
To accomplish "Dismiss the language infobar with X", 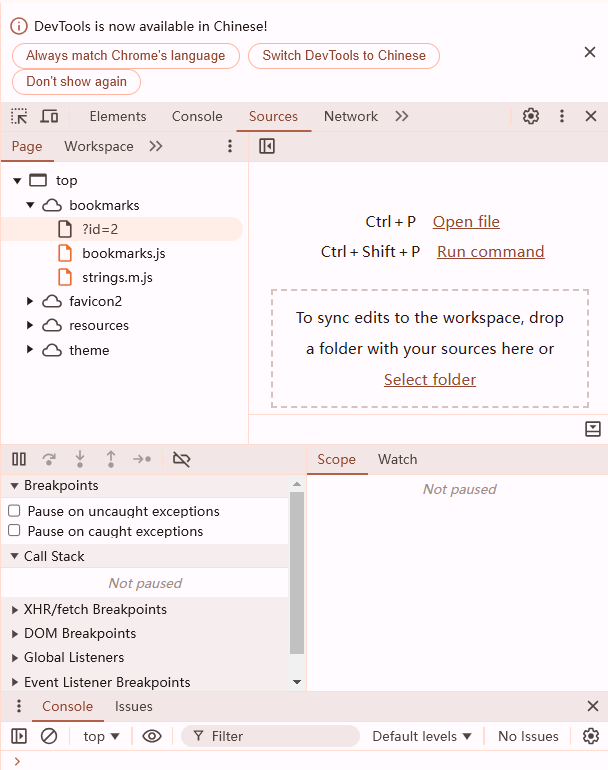I will pyautogui.click(x=590, y=52).
